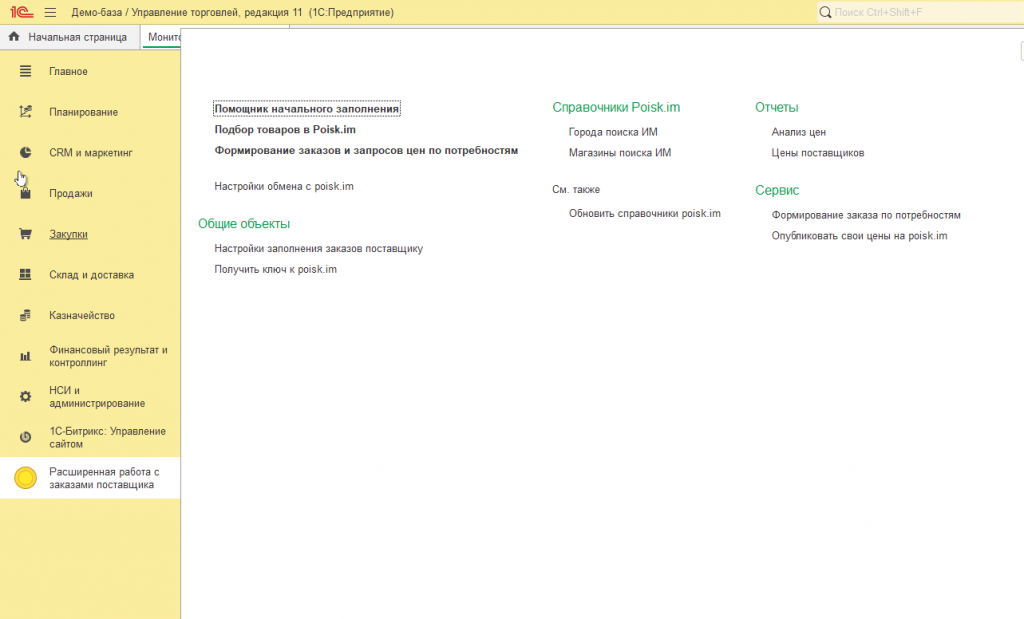Click the Планирование chart icon
This screenshot has width=1024, height=619.
click(25, 112)
